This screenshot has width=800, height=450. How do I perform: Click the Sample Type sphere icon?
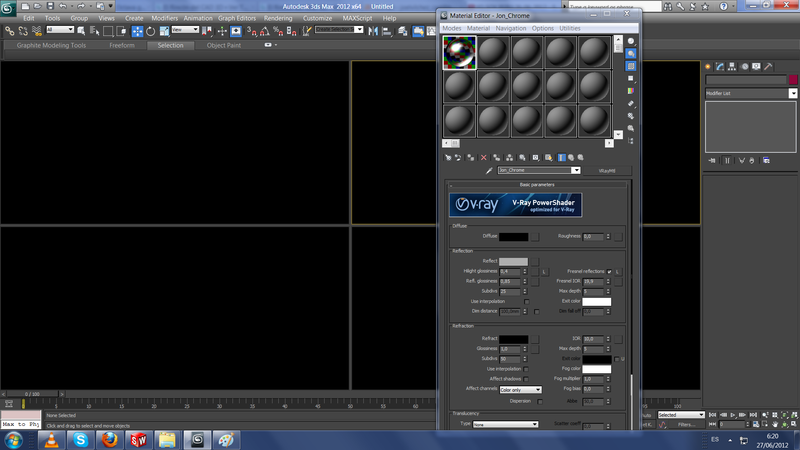[x=631, y=41]
